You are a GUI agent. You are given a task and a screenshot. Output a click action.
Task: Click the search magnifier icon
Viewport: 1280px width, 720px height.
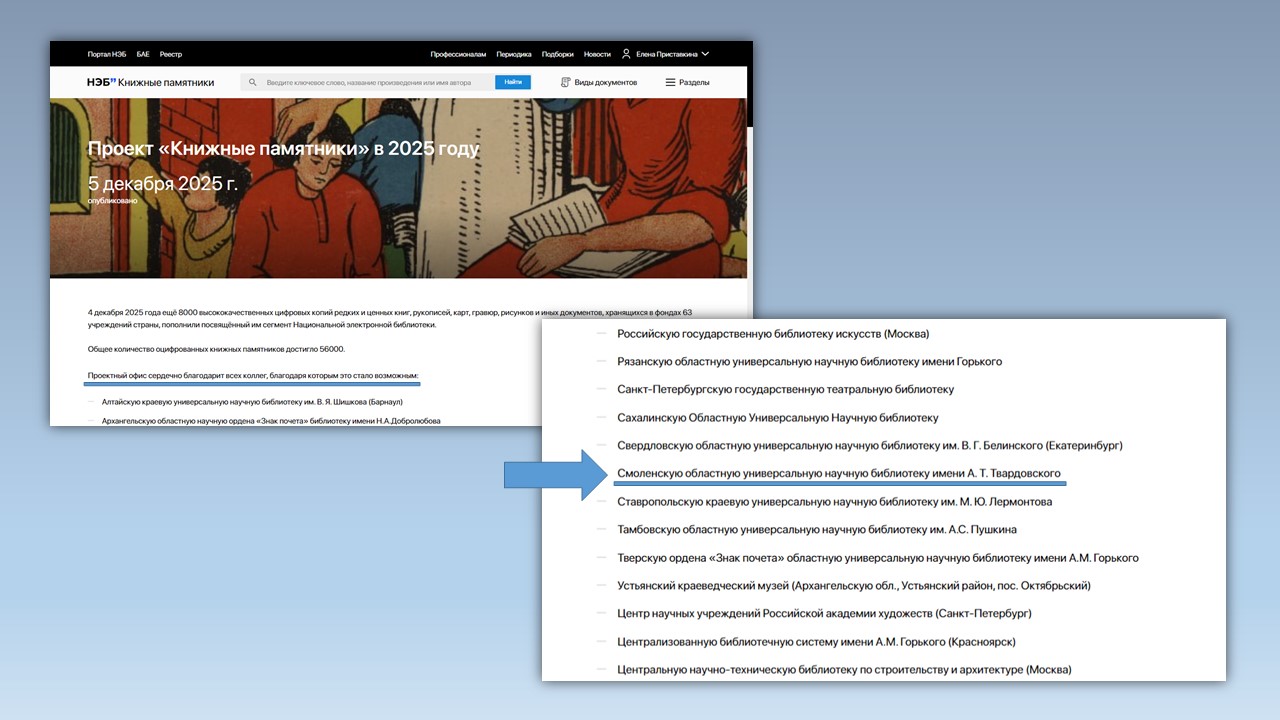point(253,83)
